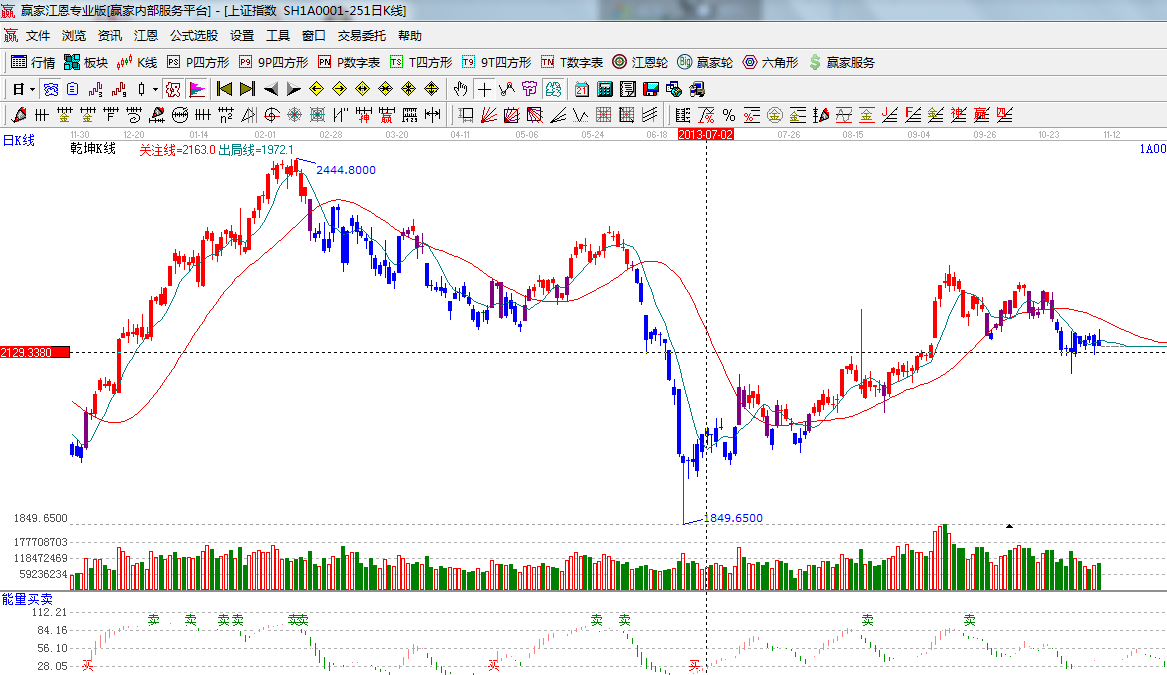Click the percent sign tool icon
This screenshot has height=675, width=1167.
[x=729, y=115]
